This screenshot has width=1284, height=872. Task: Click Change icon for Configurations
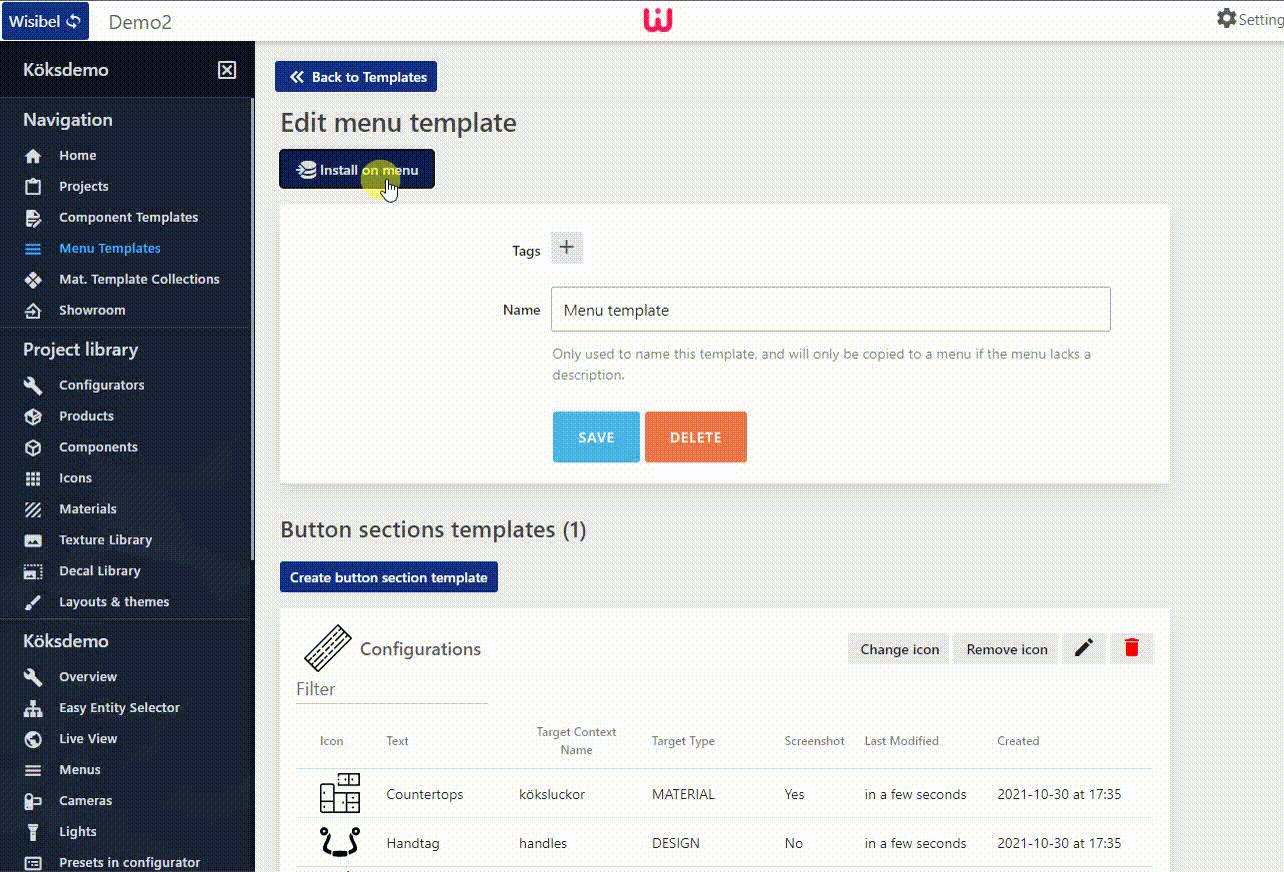(897, 648)
